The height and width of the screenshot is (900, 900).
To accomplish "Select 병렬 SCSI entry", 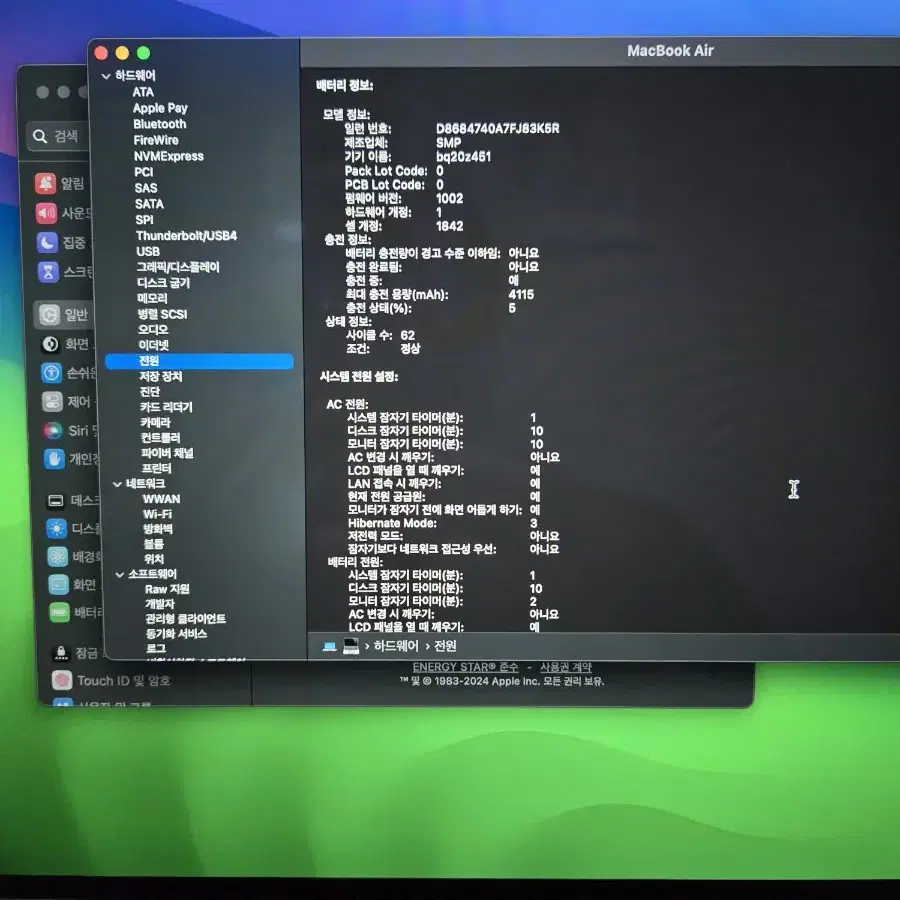I will (162, 314).
